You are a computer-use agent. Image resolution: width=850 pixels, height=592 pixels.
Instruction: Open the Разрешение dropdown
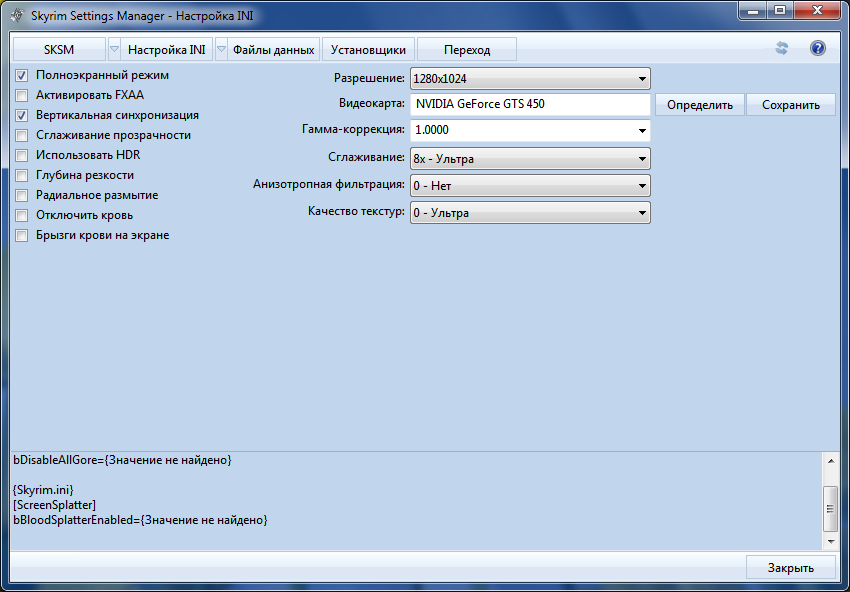point(530,78)
